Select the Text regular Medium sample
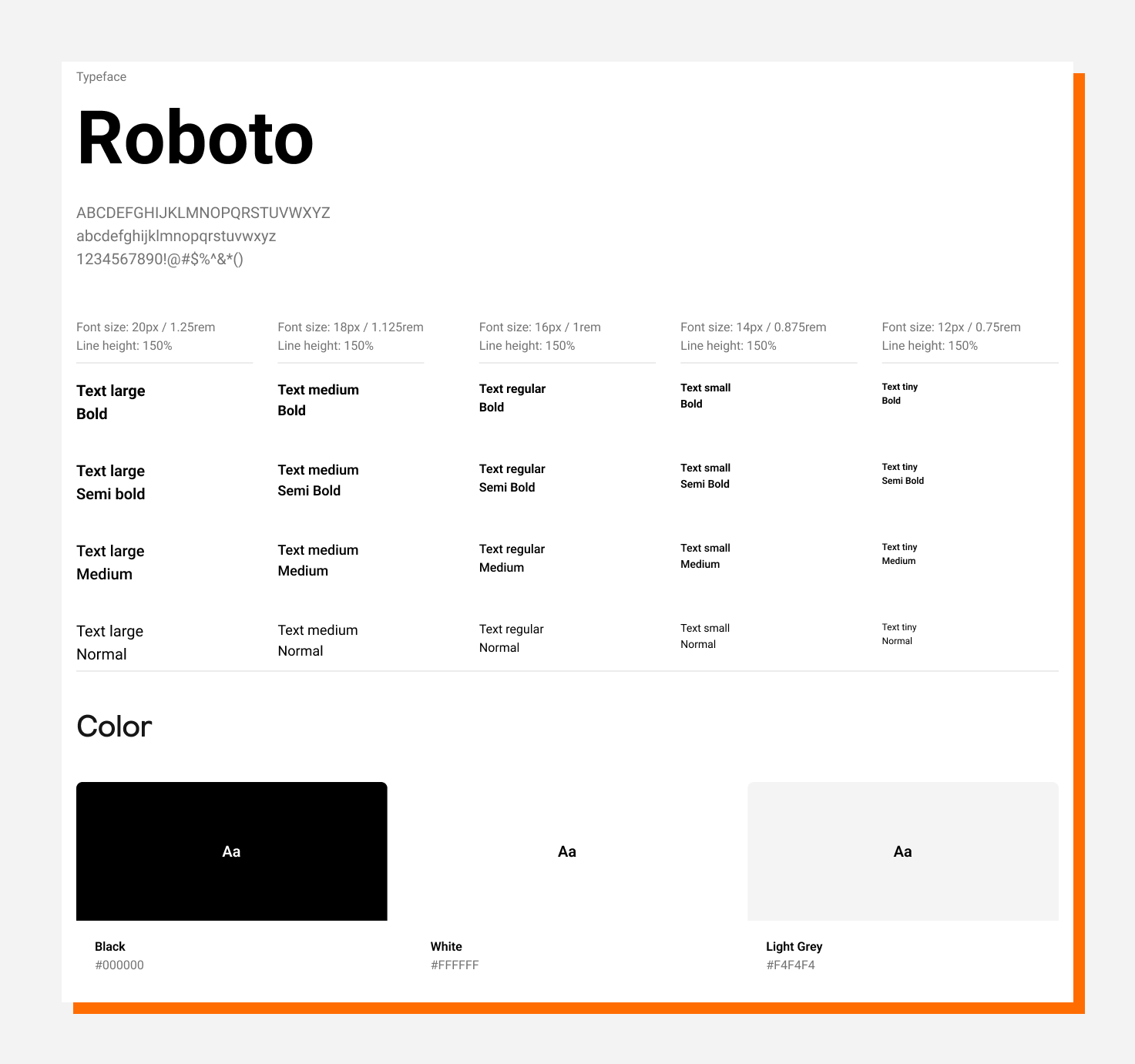The image size is (1135, 1064). pos(512,558)
